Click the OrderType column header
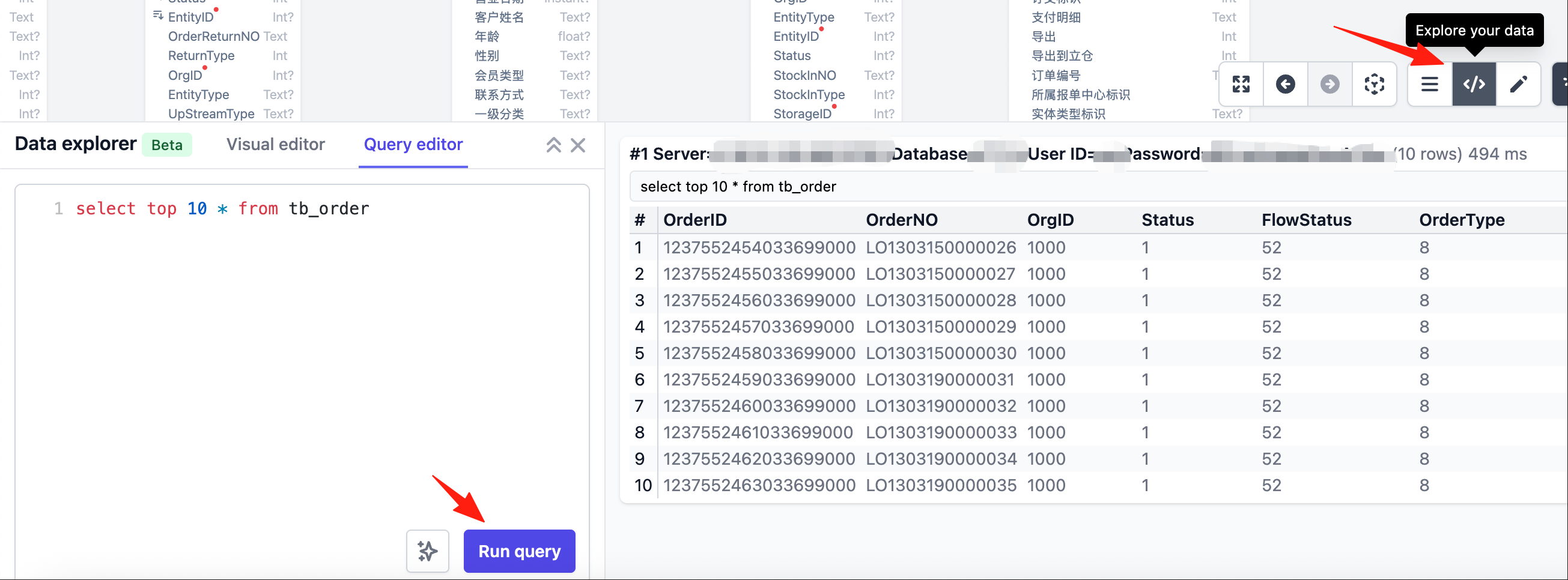The image size is (1568, 580). [1462, 220]
